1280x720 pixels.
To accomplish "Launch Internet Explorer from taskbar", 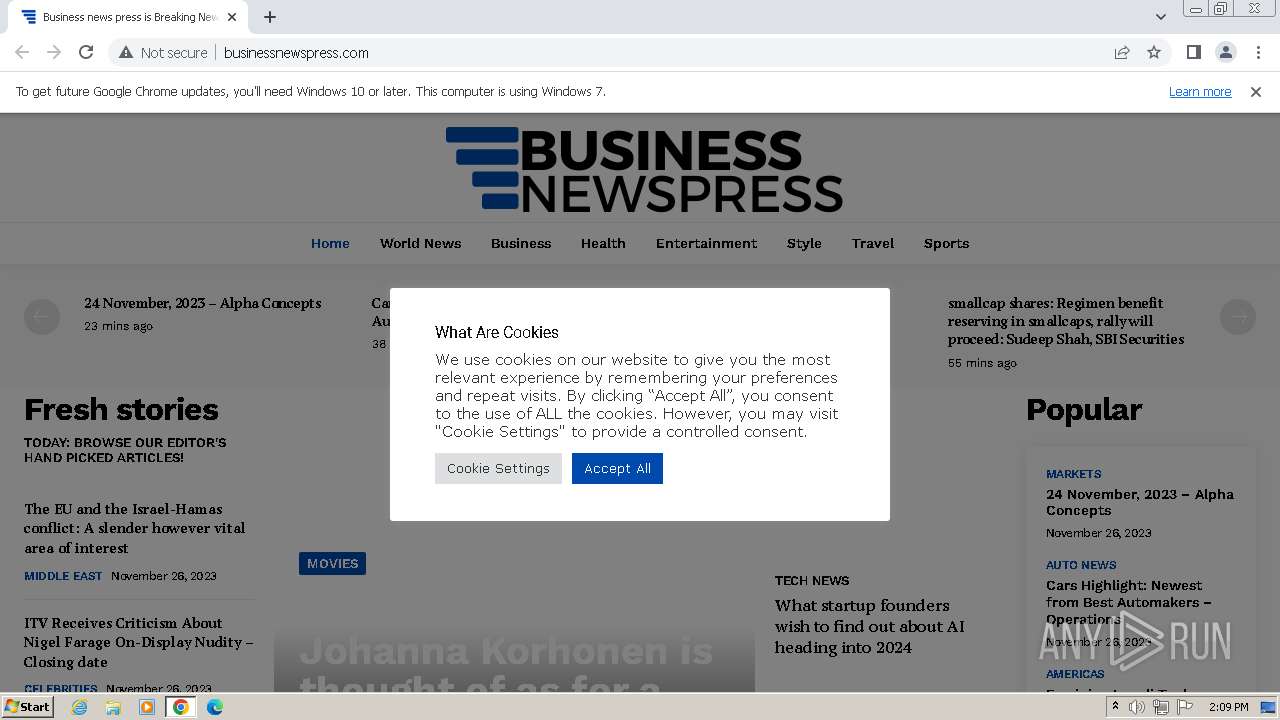I will pyautogui.click(x=79, y=707).
